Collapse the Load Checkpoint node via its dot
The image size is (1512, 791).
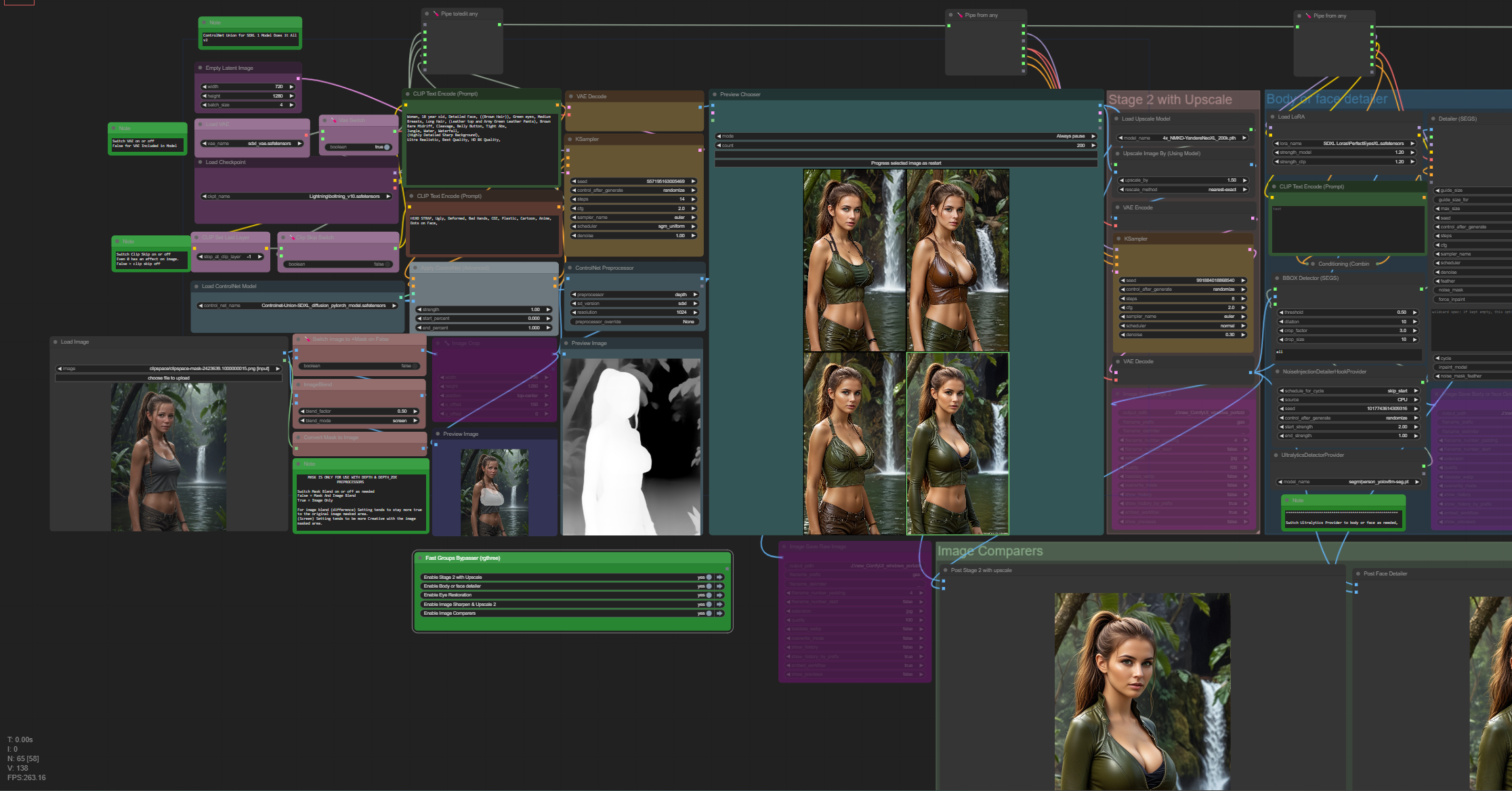(201, 163)
